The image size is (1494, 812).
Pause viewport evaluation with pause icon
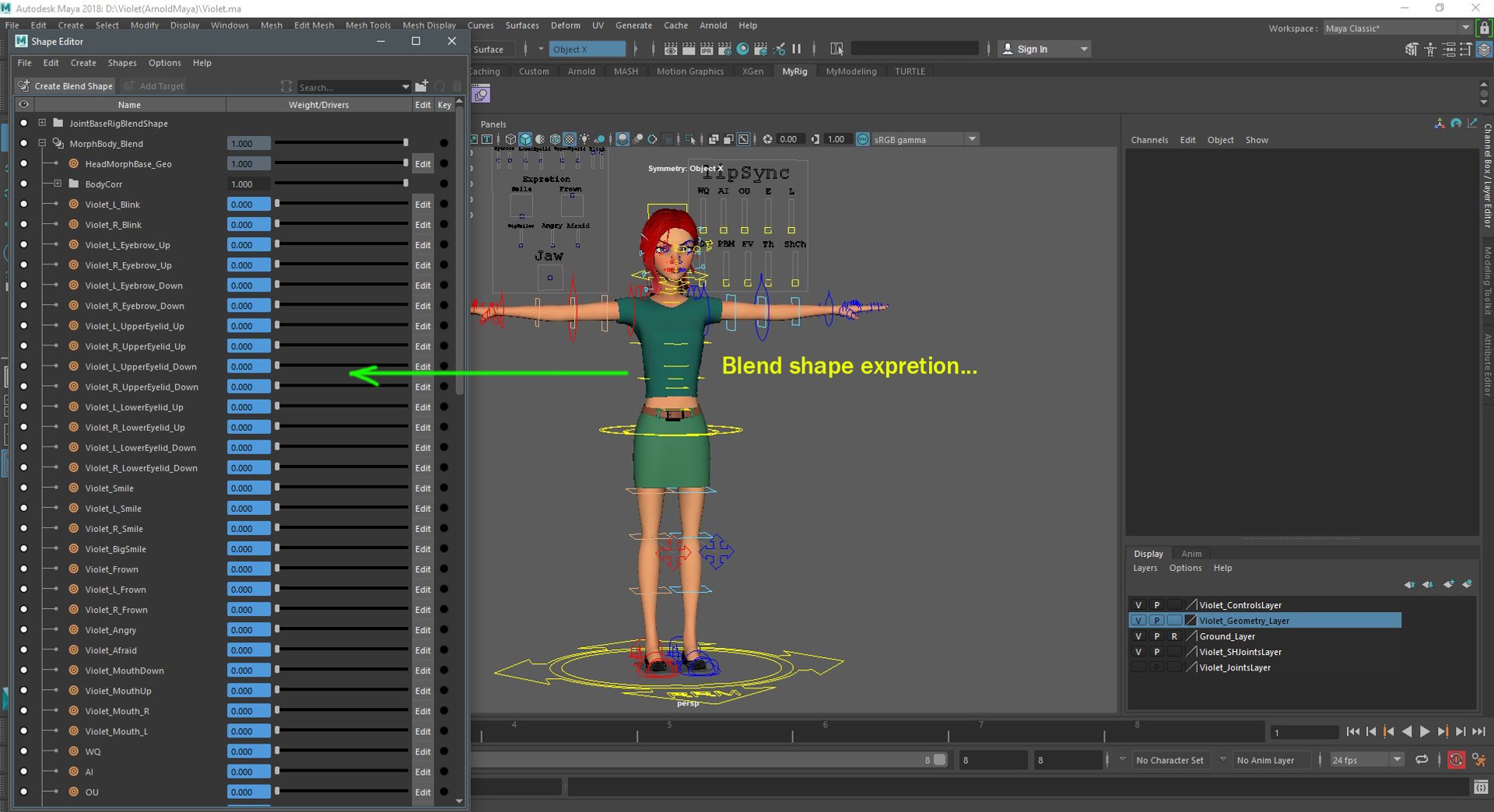click(x=797, y=49)
